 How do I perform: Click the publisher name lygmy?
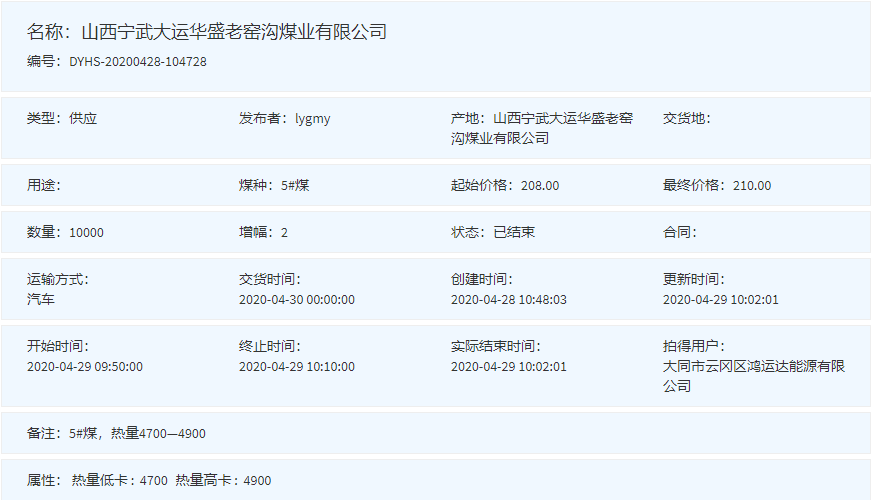312,119
